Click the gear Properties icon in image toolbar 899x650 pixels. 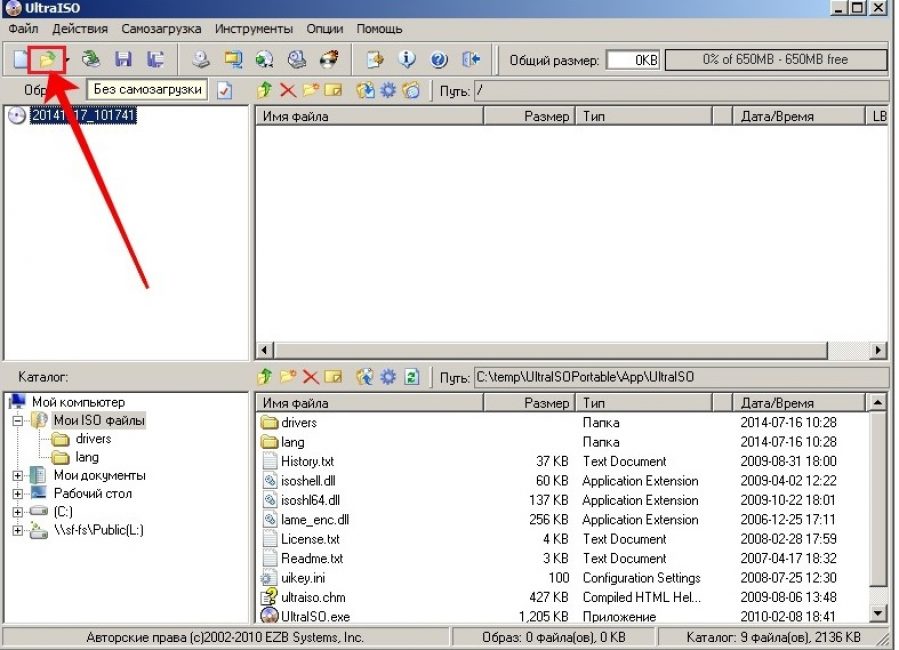pyautogui.click(x=388, y=90)
